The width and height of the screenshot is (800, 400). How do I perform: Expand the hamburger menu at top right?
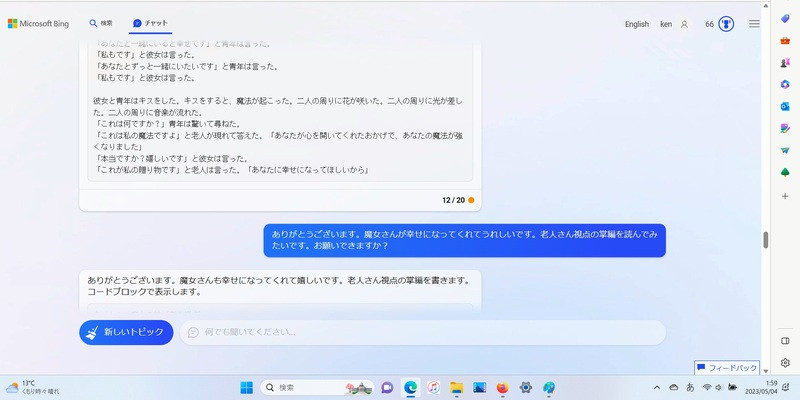[x=754, y=24]
